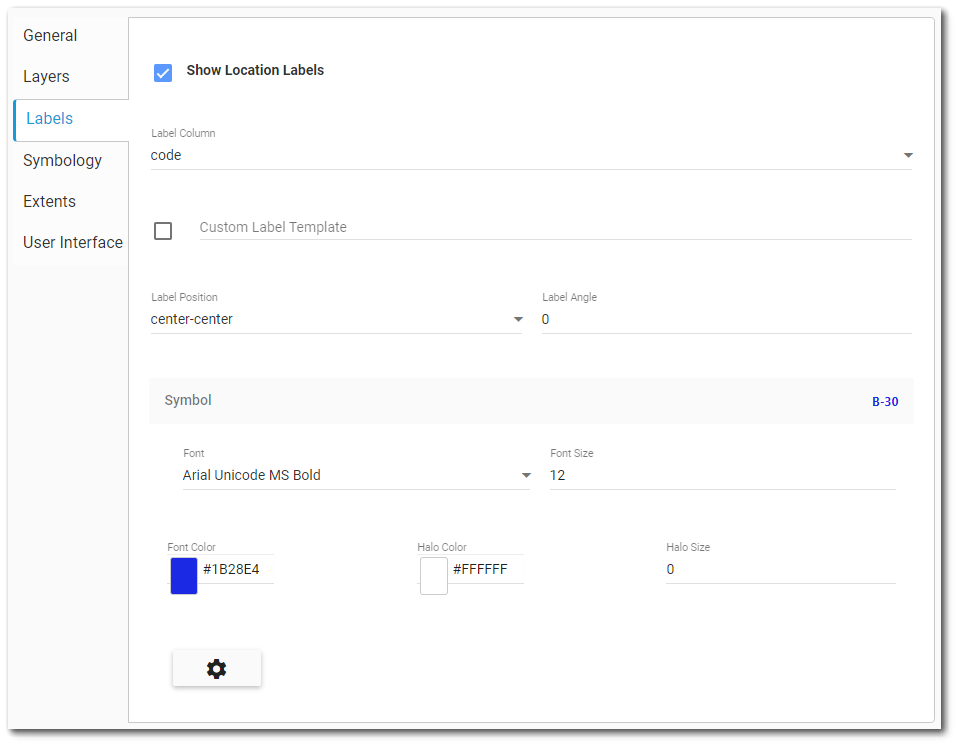Screen dimensions: 957x745
Task: Go to the Extents settings
Action: (49, 201)
